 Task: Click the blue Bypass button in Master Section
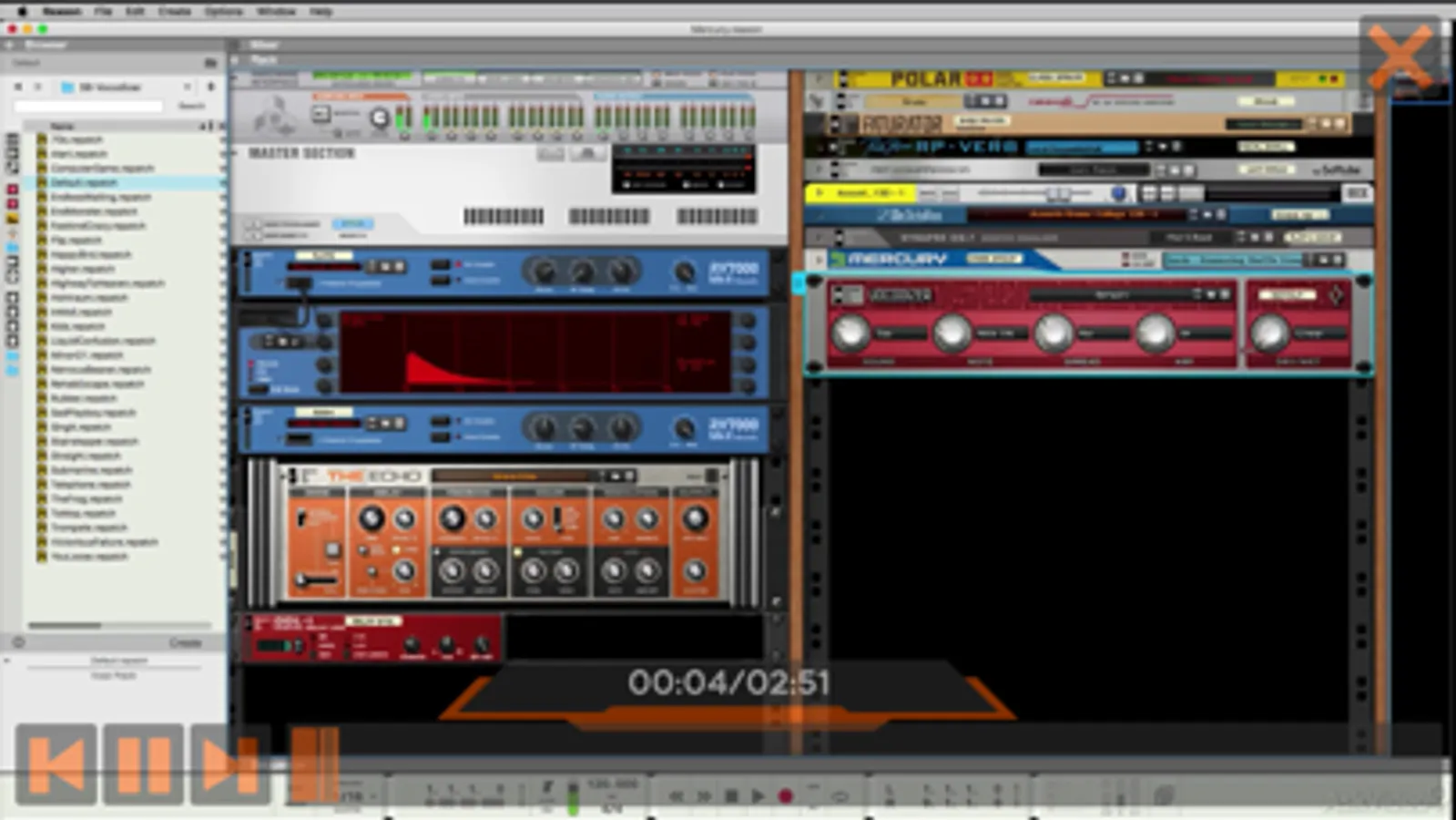(352, 223)
